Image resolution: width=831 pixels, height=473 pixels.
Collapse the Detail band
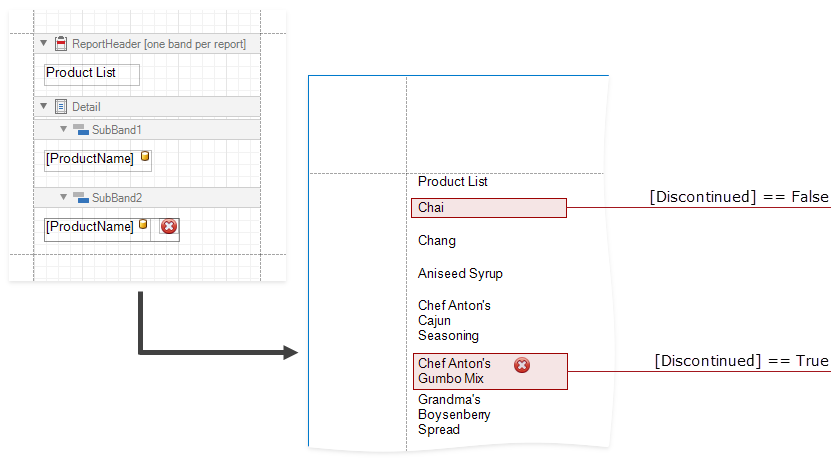[x=44, y=107]
